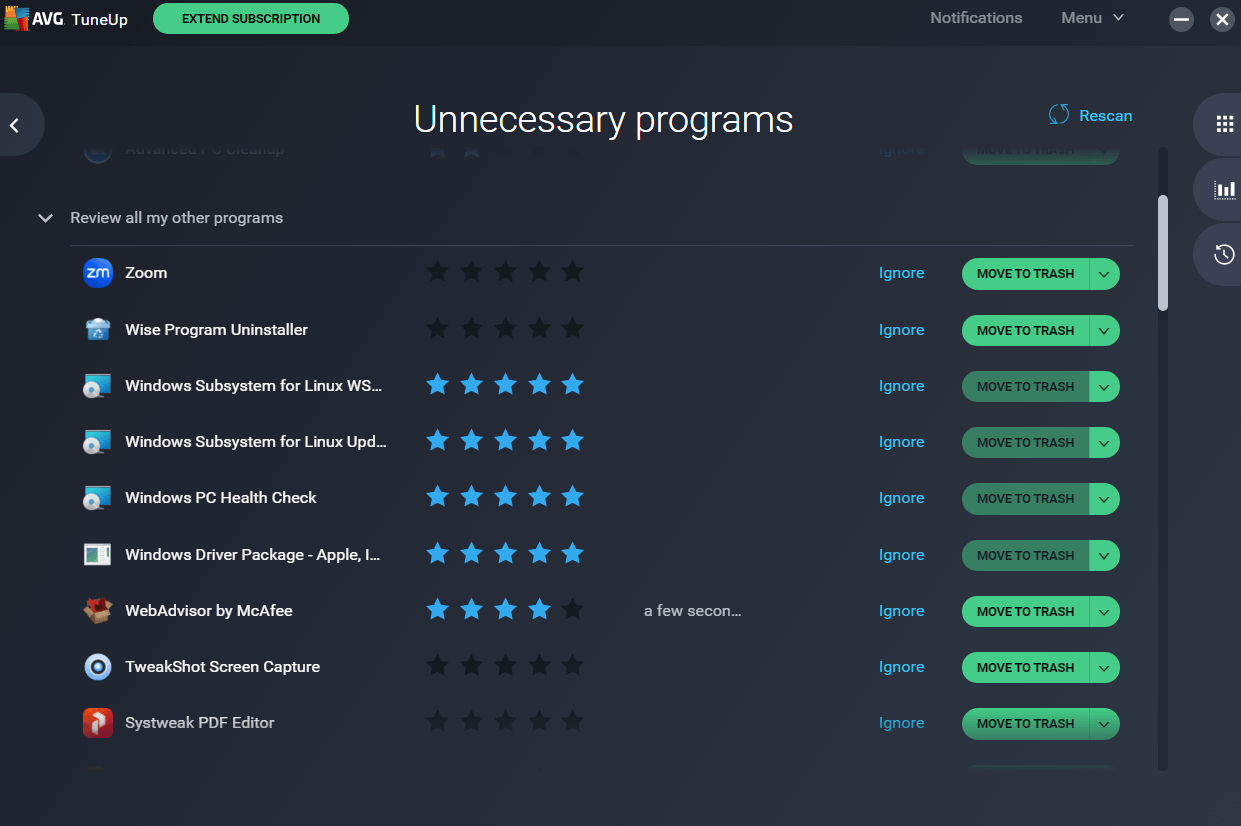Click the Systweak PDF Editor icon
This screenshot has width=1241, height=826.
(98, 723)
